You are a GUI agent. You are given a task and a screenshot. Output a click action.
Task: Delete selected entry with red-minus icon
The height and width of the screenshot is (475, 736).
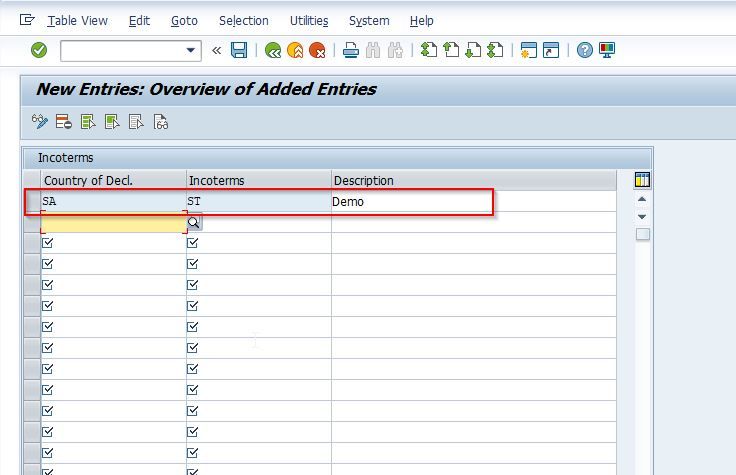coord(63,122)
